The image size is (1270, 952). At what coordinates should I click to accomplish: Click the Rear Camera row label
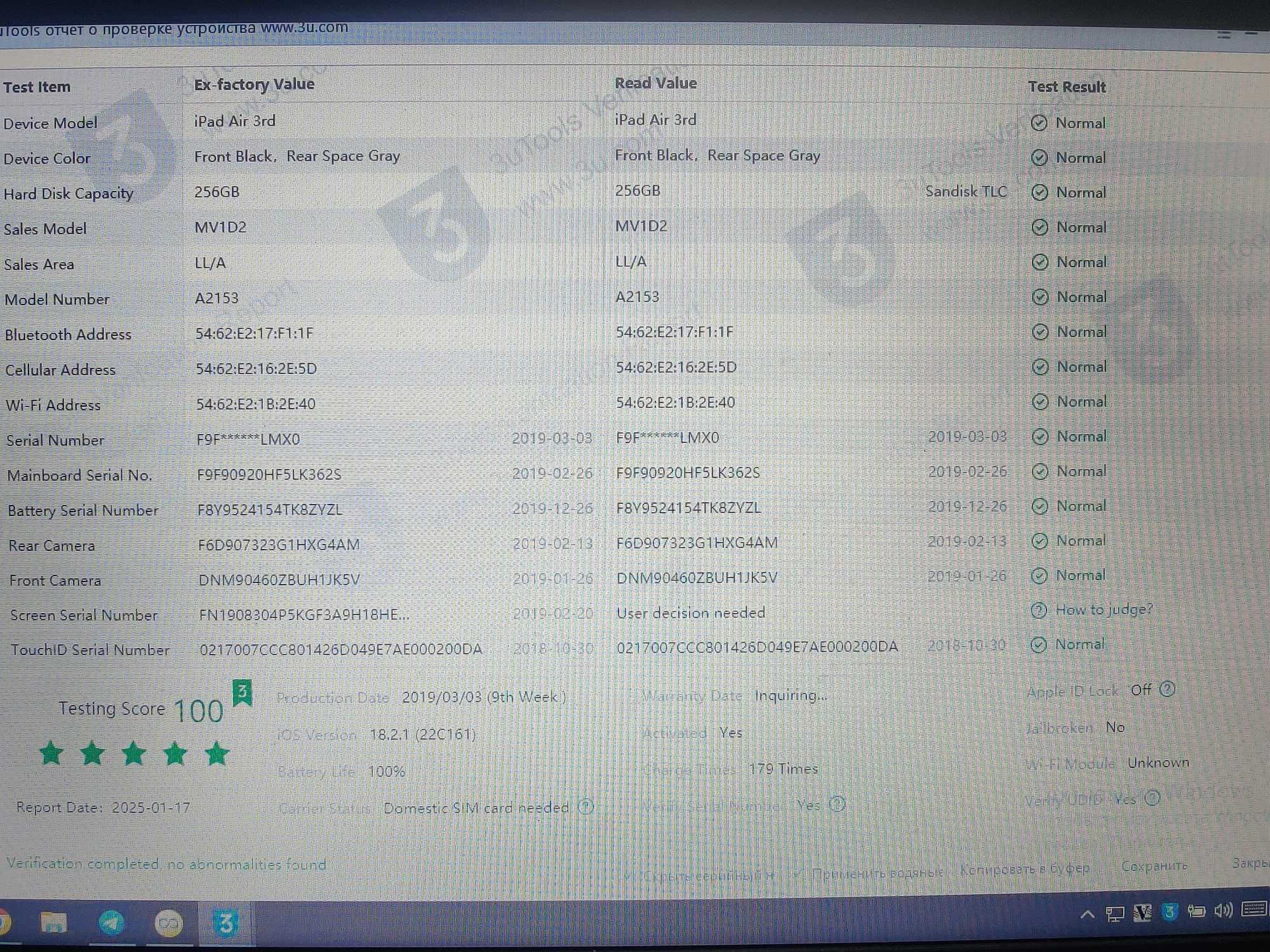(x=51, y=545)
